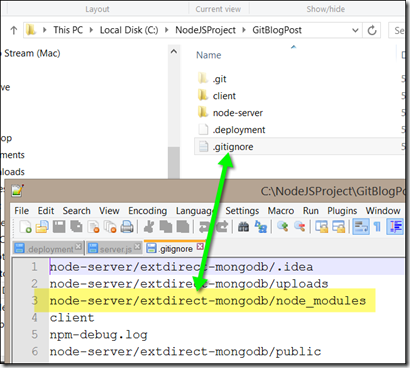Viewport: 410px width, 368px height.
Task: Click the Save All icon
Action: coord(76,227)
